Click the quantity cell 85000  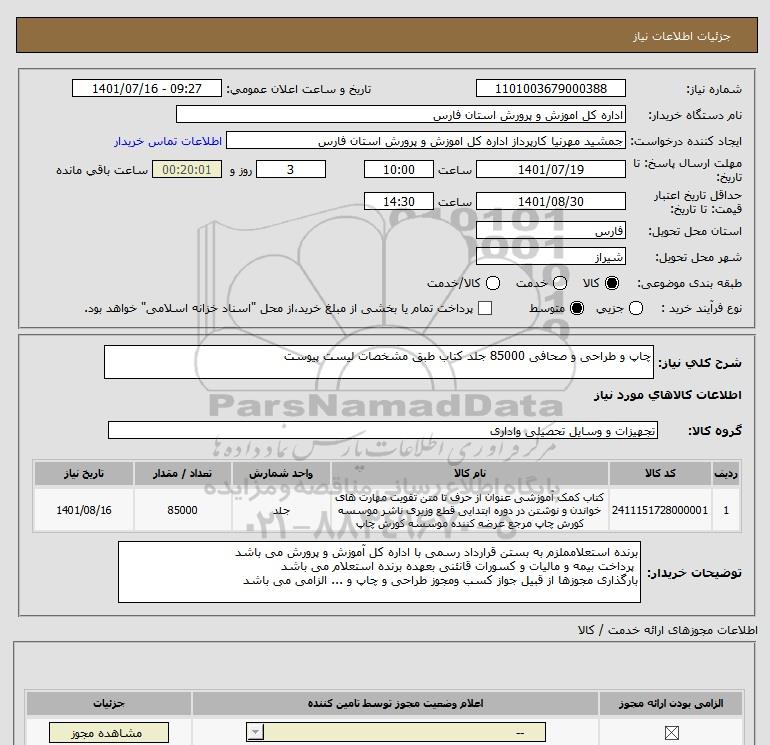tap(182, 510)
